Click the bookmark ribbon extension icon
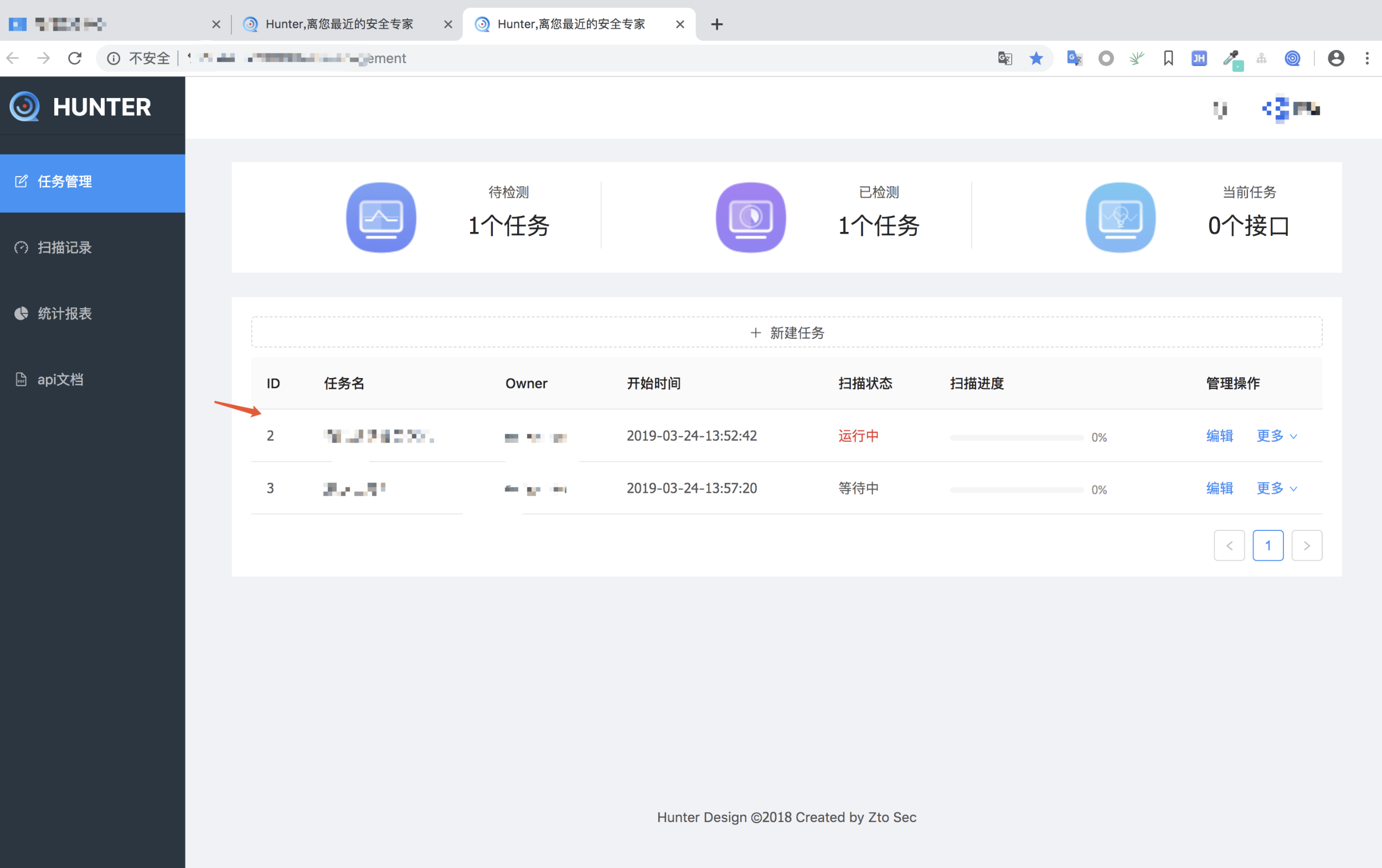 [x=1168, y=59]
